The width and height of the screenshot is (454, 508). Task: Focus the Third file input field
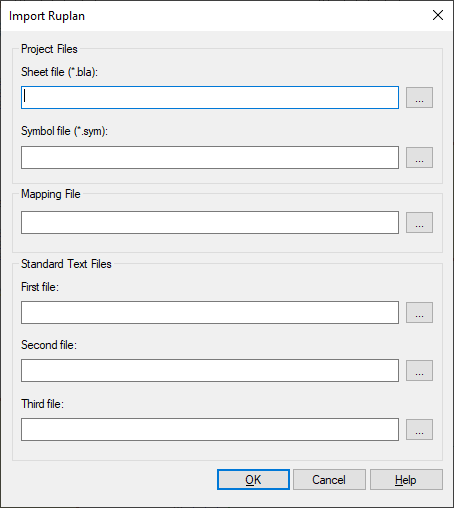point(210,429)
